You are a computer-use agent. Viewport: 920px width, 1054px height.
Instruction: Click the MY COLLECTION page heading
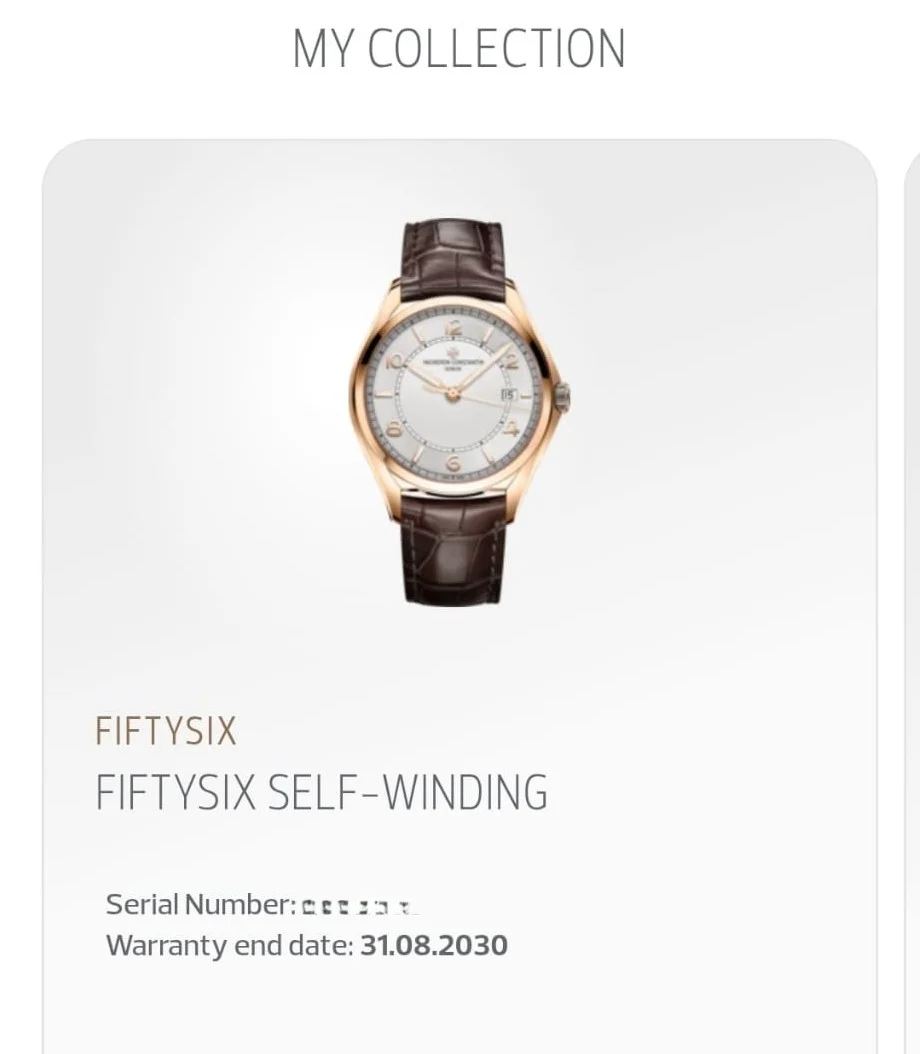[459, 49]
